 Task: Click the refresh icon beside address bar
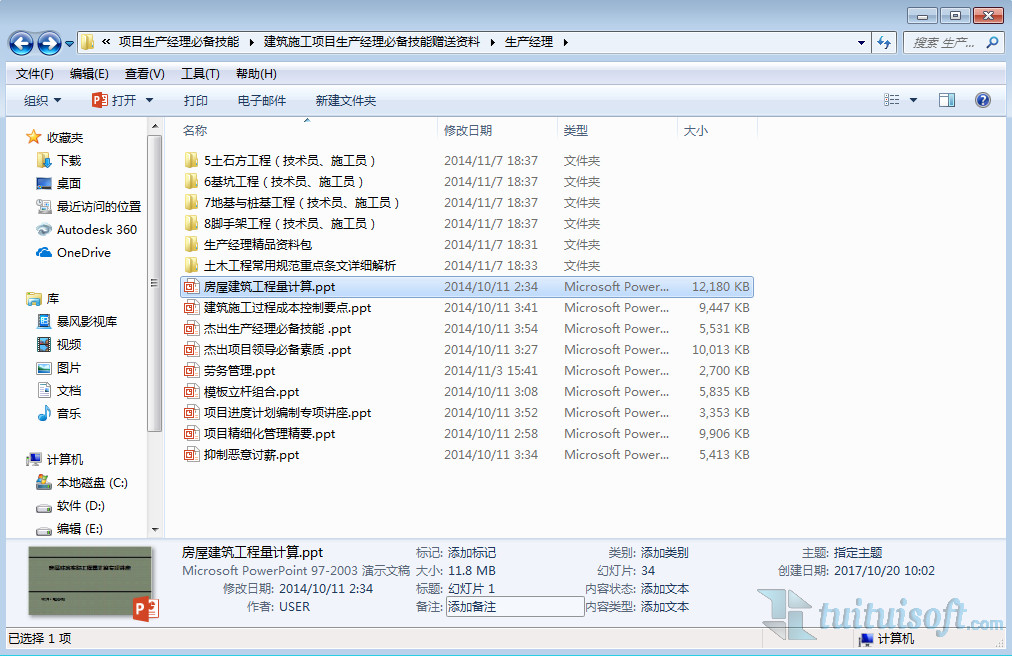[884, 43]
